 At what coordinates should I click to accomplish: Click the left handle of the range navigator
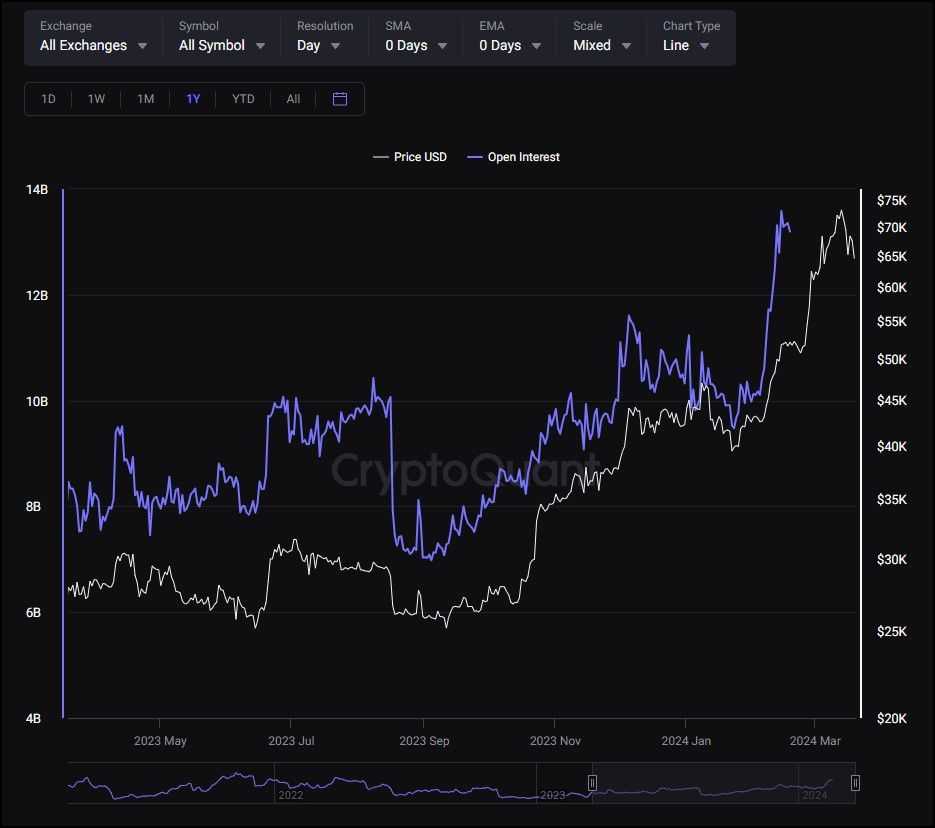(592, 783)
